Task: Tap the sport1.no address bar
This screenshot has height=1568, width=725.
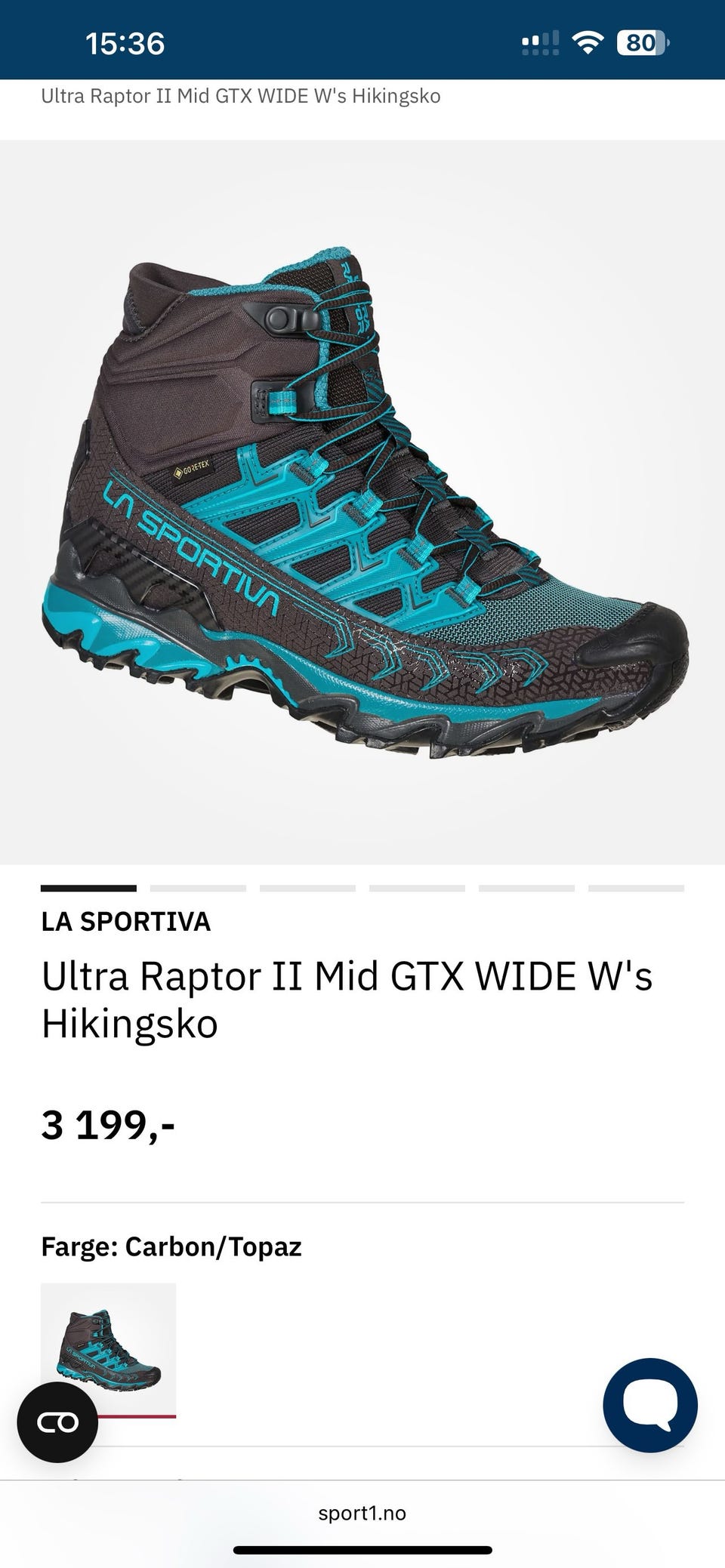Action: 362,1513
